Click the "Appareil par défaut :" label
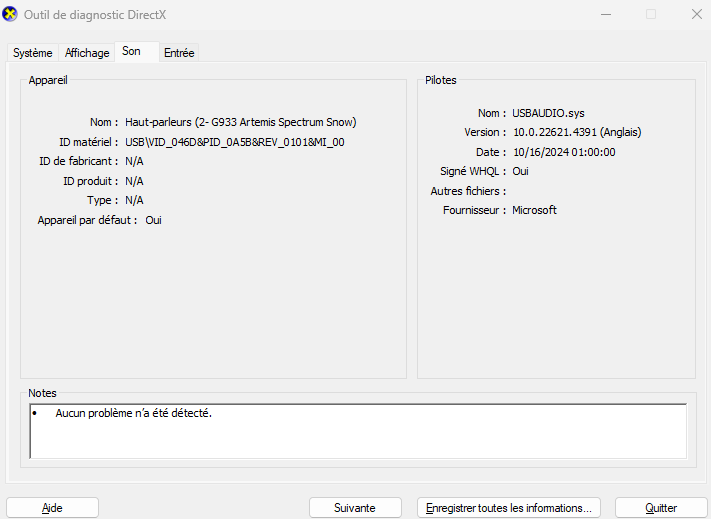711x519 pixels. click(88, 220)
